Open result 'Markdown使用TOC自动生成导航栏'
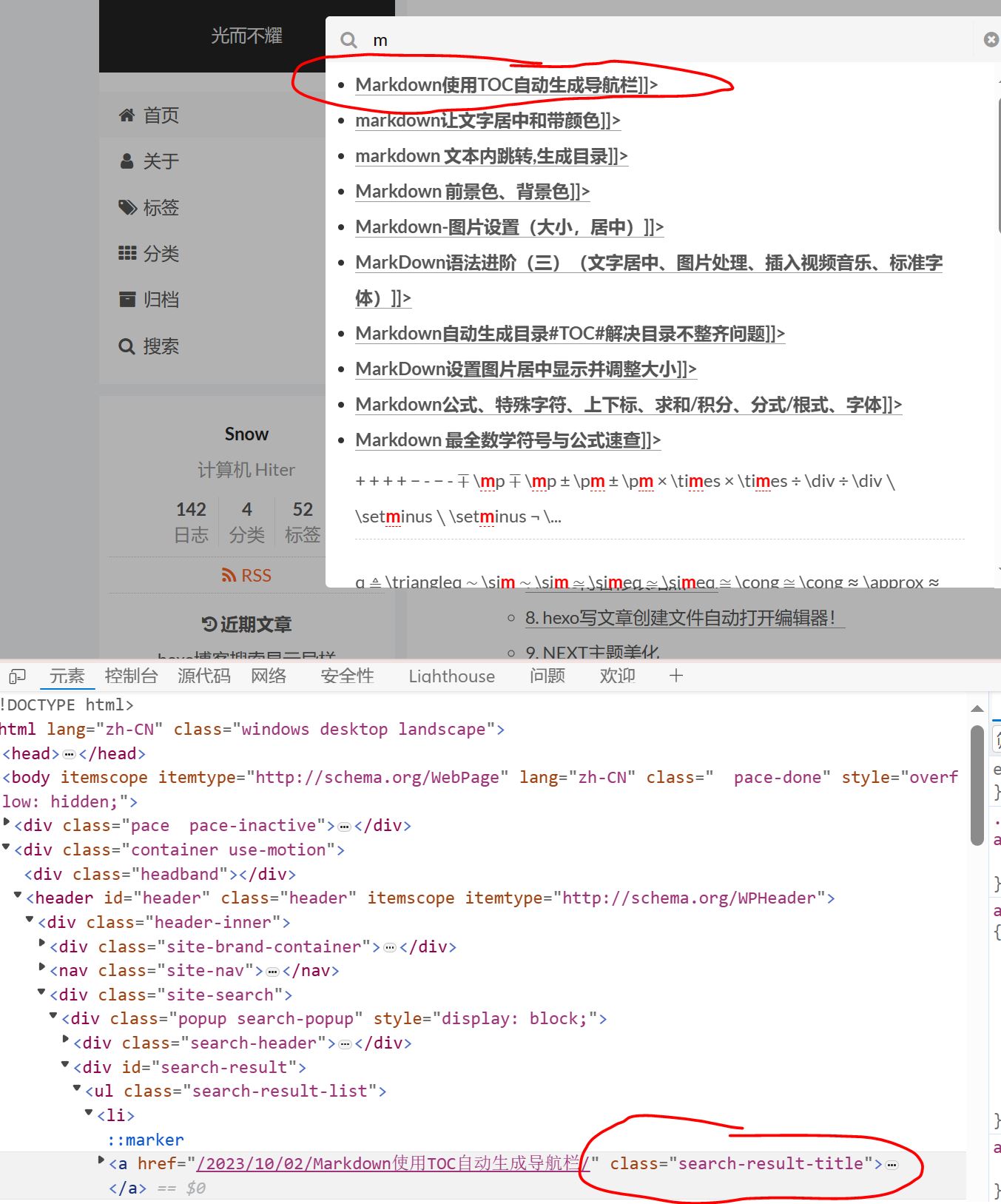 pos(506,85)
